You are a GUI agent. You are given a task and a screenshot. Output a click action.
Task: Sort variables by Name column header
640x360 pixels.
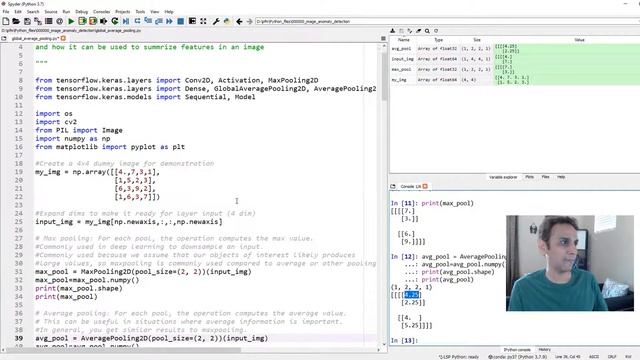403,40
